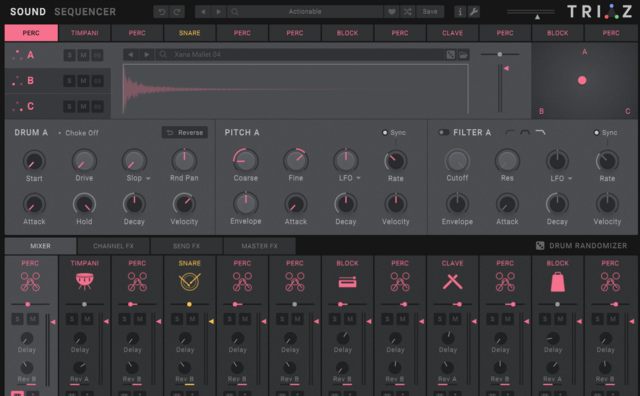Select low-pass filter shape icon

coord(540,132)
